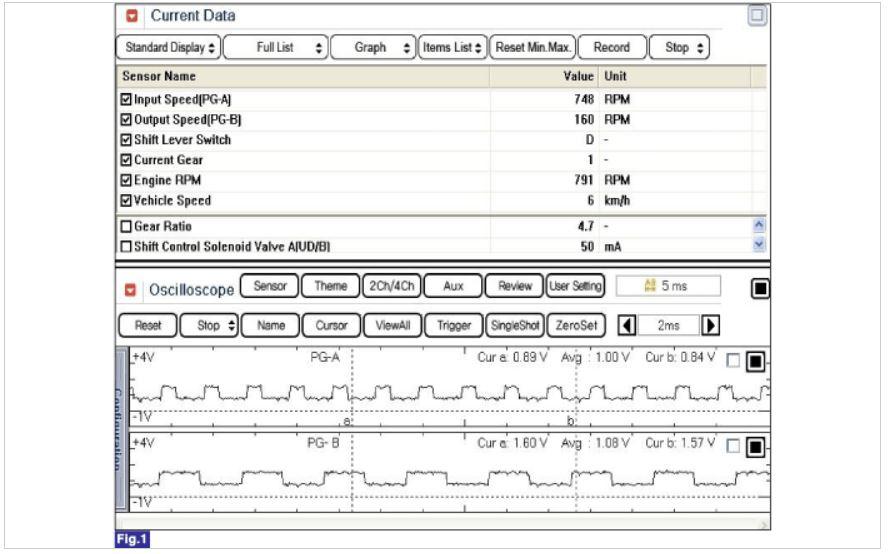Uncheck Output Speed[PG-B] checkbox
The image size is (891, 554).
click(x=126, y=120)
